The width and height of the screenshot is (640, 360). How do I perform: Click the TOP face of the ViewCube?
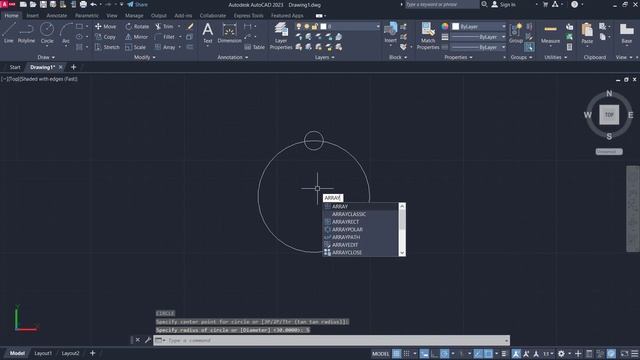609,115
